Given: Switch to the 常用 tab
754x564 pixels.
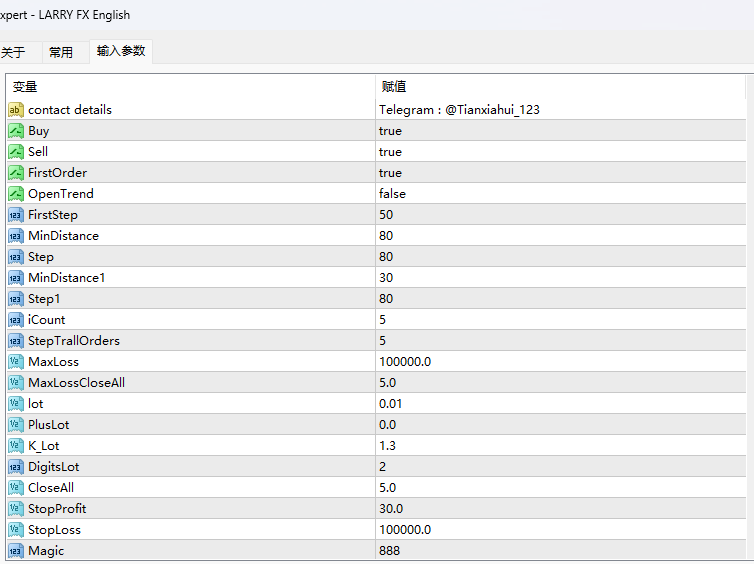Looking at the screenshot, I should (x=61, y=53).
